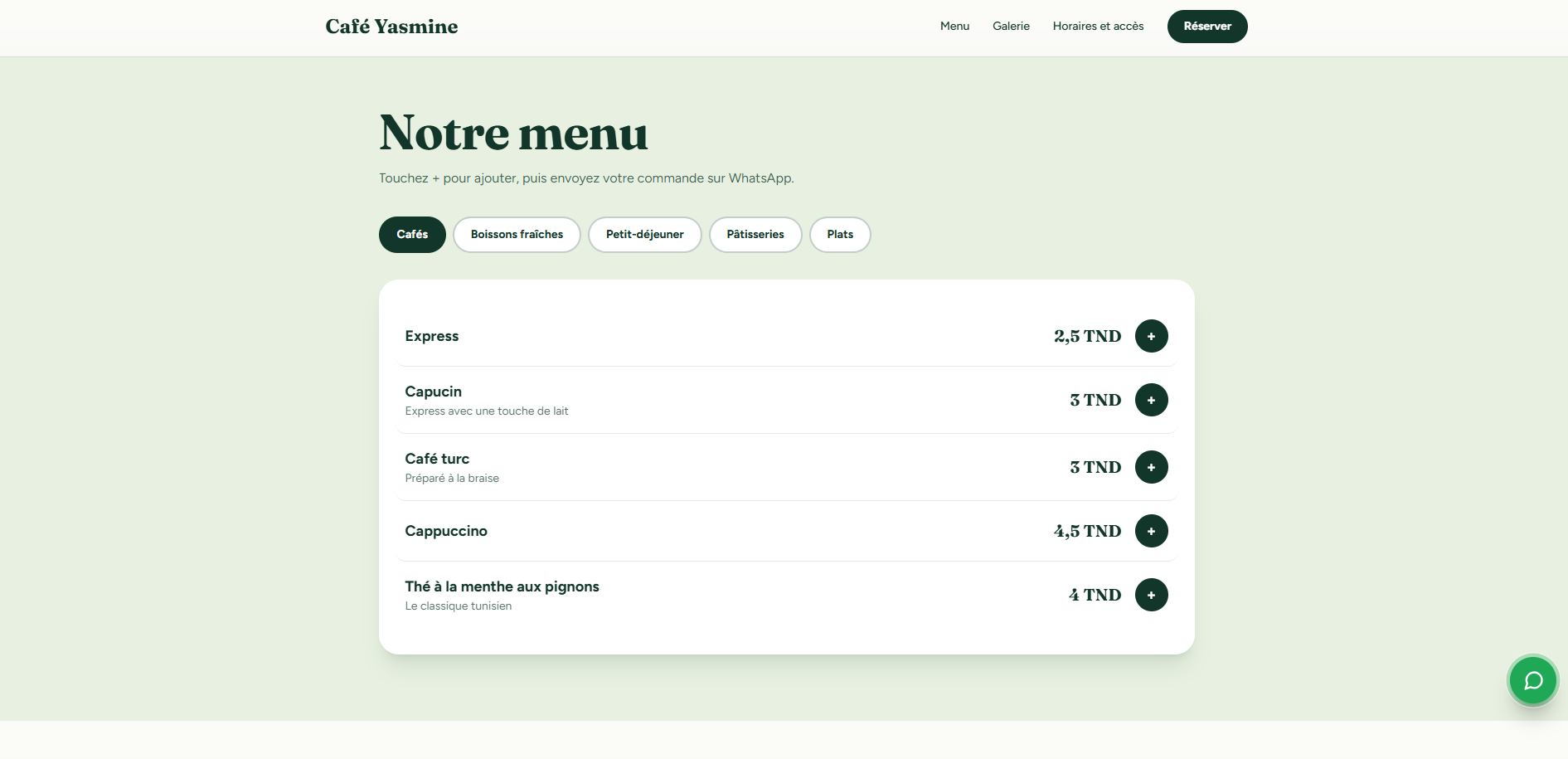The image size is (1568, 759).
Task: Go to the Galerie page
Action: click(x=1011, y=27)
